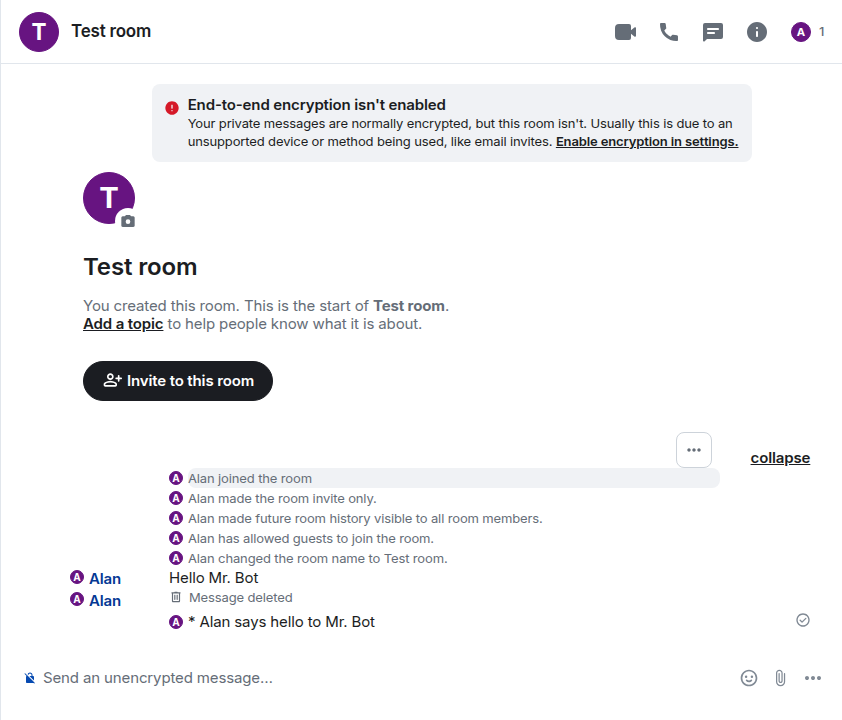Image resolution: width=842 pixels, height=720 pixels.
Task: Enable encryption in settings link
Action: point(647,142)
